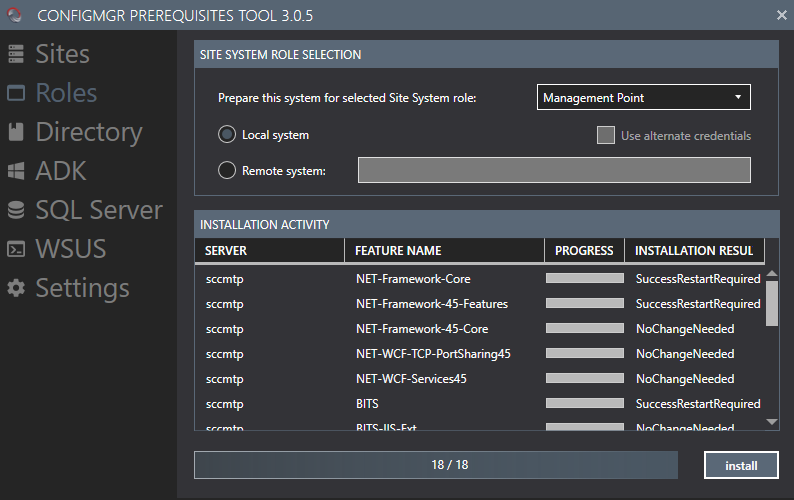
Task: Click the PROGRESS column header
Action: click(x=584, y=251)
